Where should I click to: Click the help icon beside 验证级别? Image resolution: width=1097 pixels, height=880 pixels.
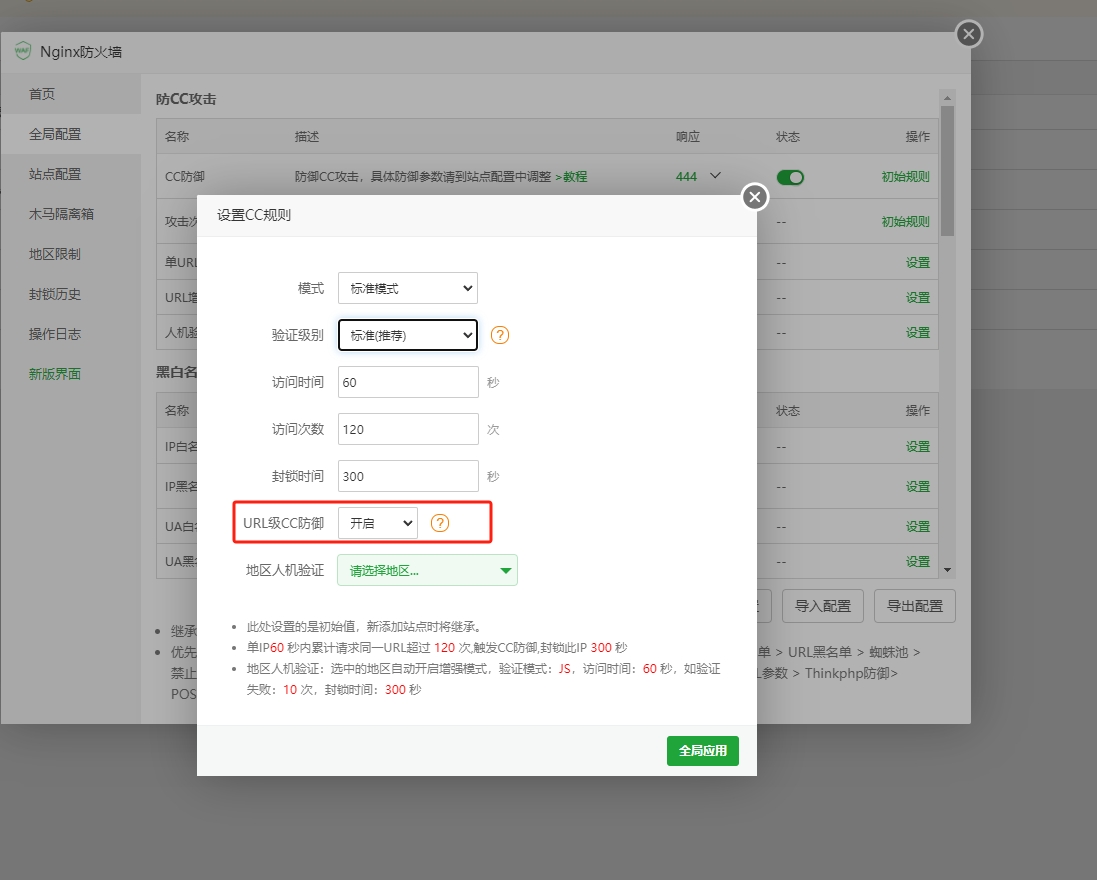[x=500, y=335]
